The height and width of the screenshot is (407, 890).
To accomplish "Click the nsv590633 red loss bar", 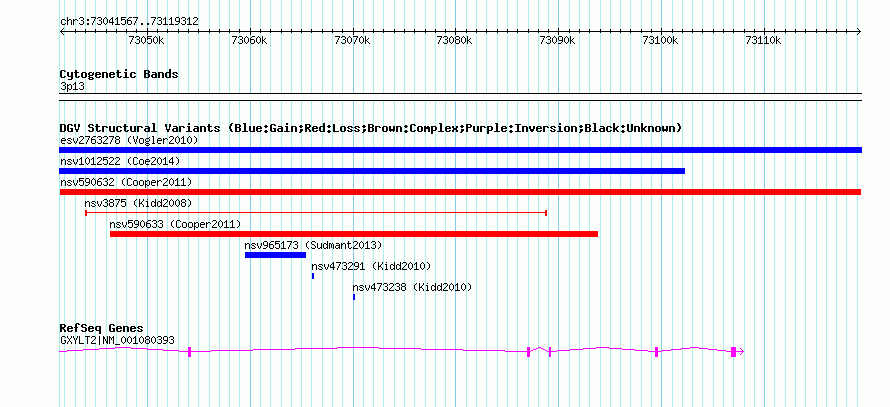I will (x=354, y=234).
